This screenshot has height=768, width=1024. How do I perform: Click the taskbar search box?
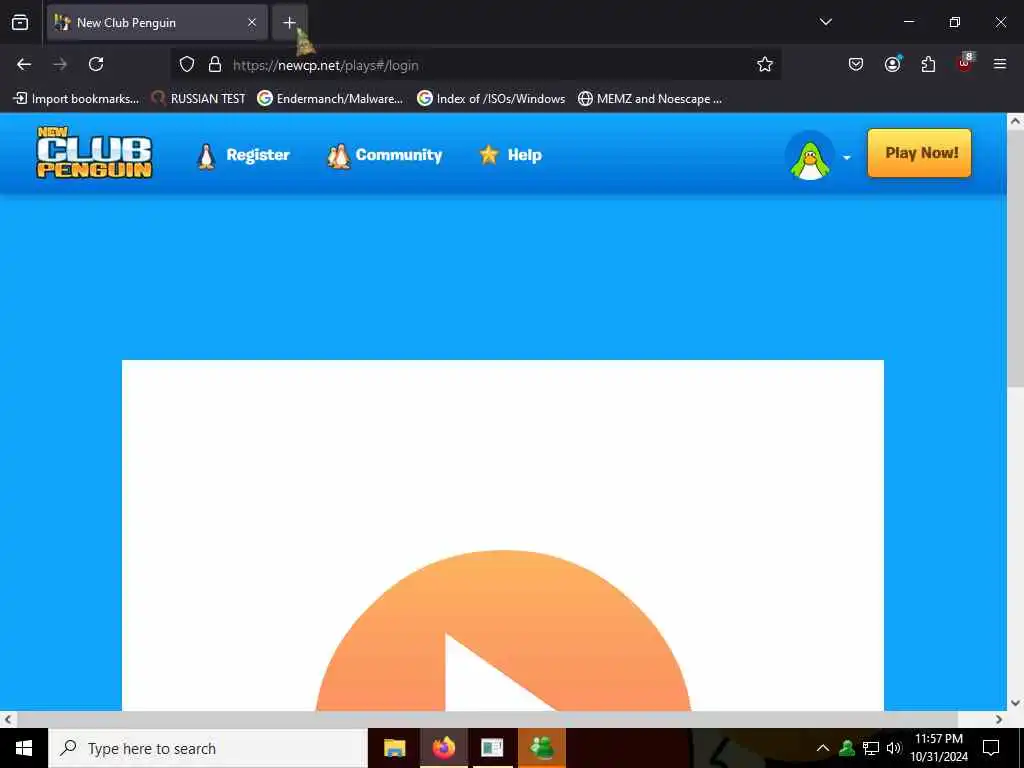(208, 748)
